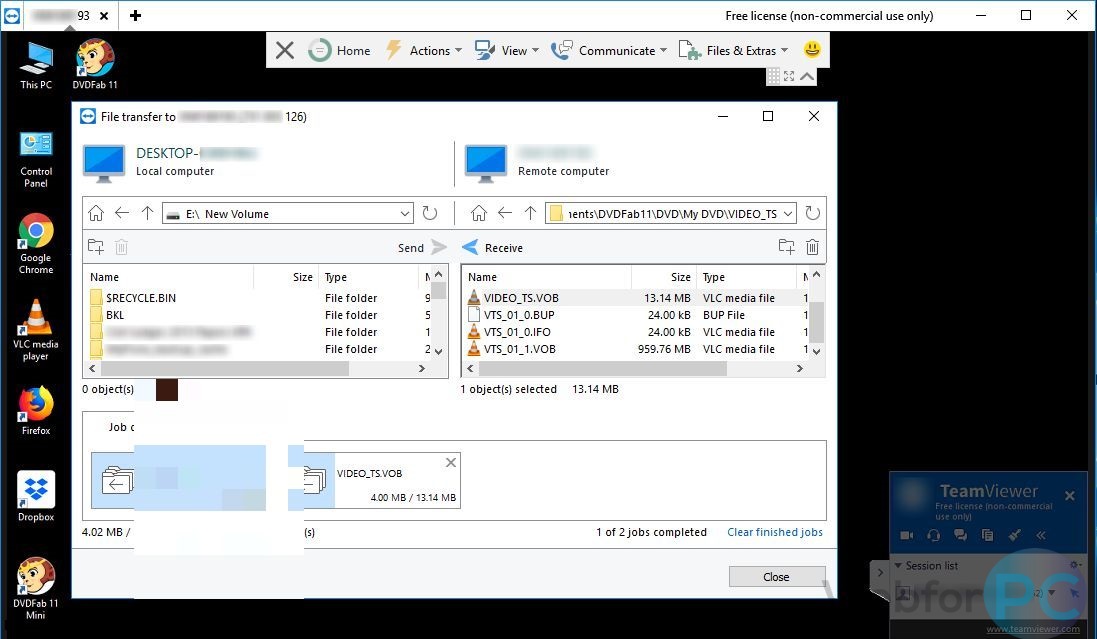Open DVDFab 11 Mini shortcut

pos(36,589)
